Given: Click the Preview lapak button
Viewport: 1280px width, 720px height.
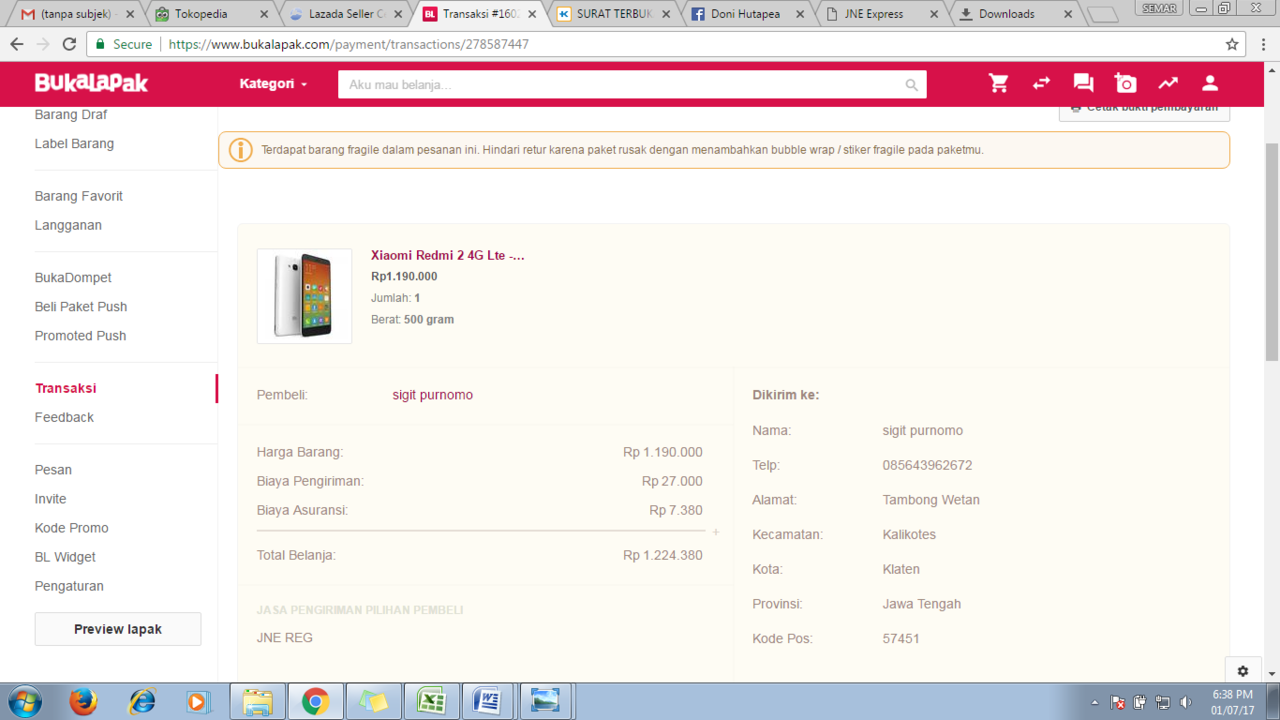Looking at the screenshot, I should click(x=118, y=629).
